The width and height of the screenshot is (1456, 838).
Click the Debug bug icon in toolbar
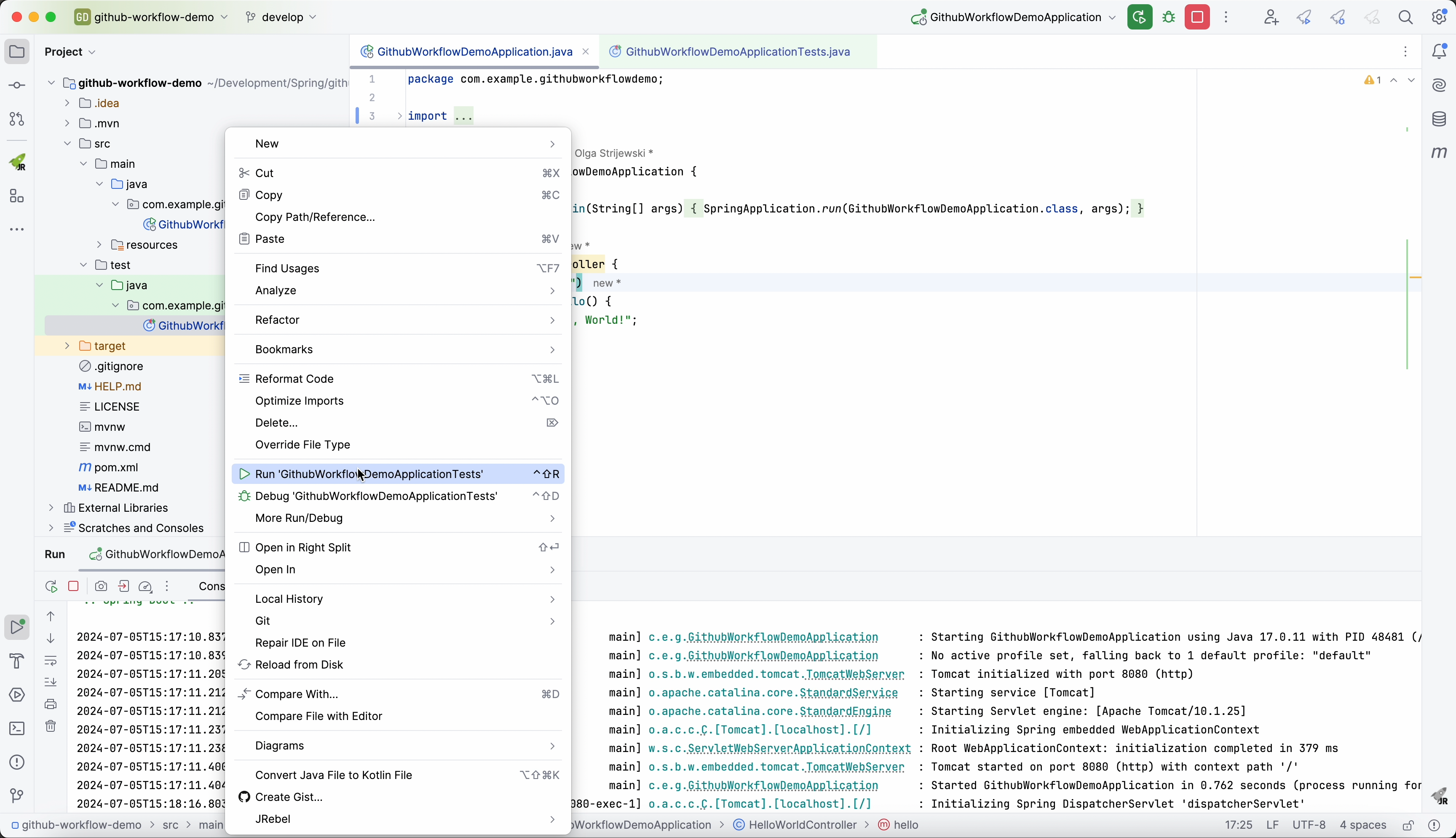pyautogui.click(x=1169, y=17)
